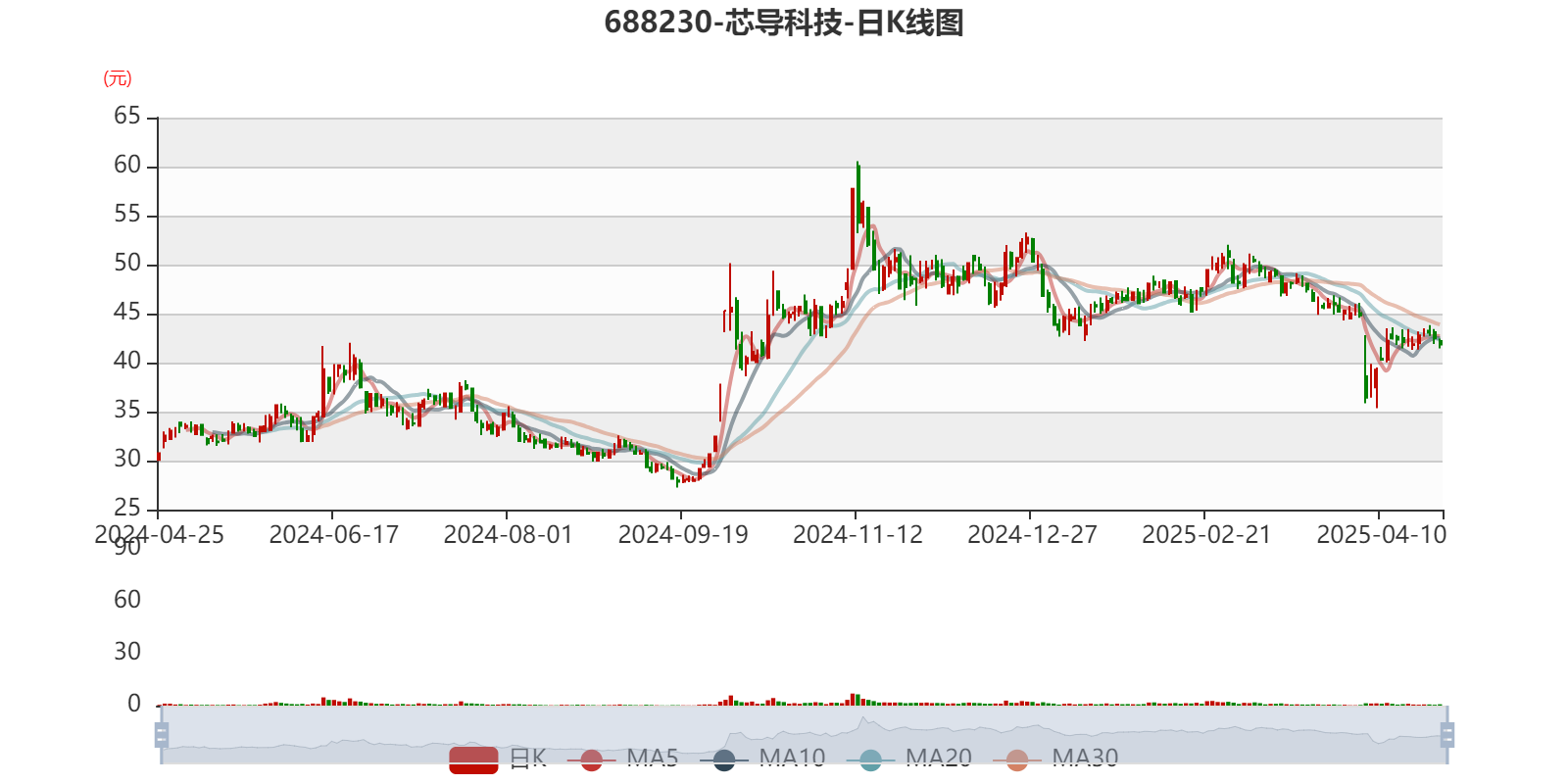Click the x-axis date 2025-02-21
1568x784 pixels.
point(1206,535)
